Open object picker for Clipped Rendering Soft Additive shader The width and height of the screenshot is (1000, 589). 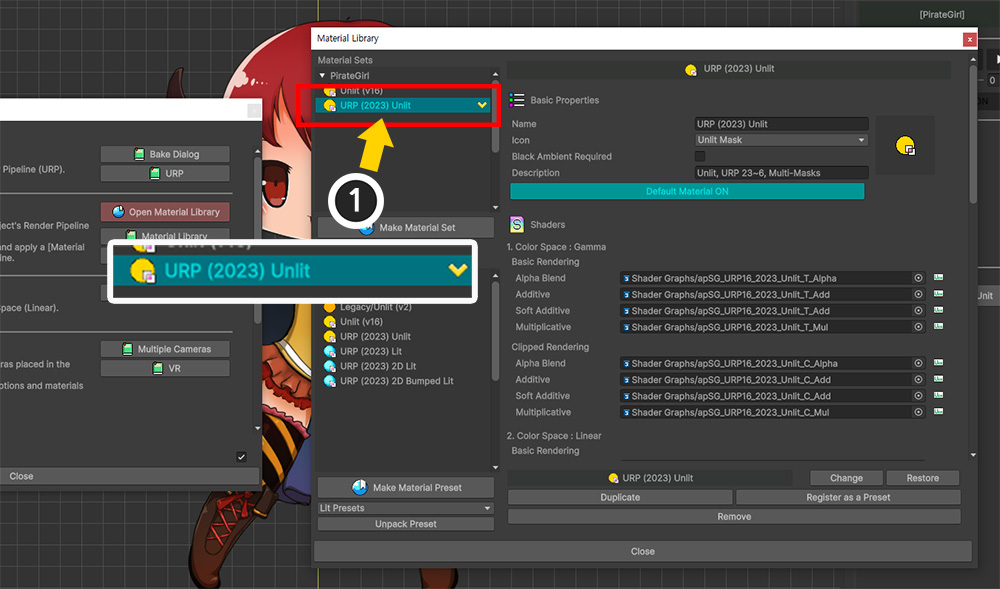click(918, 396)
